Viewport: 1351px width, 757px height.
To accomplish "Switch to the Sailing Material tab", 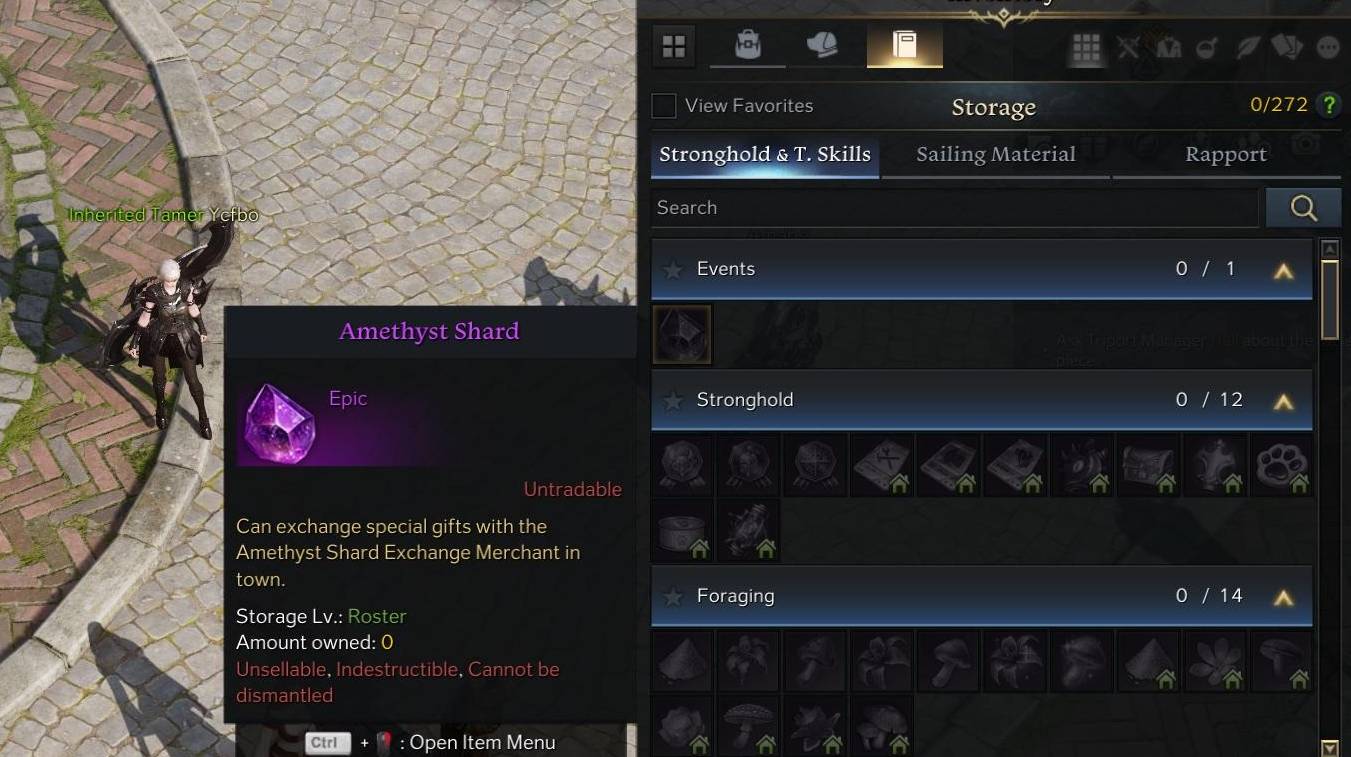I will coord(996,155).
